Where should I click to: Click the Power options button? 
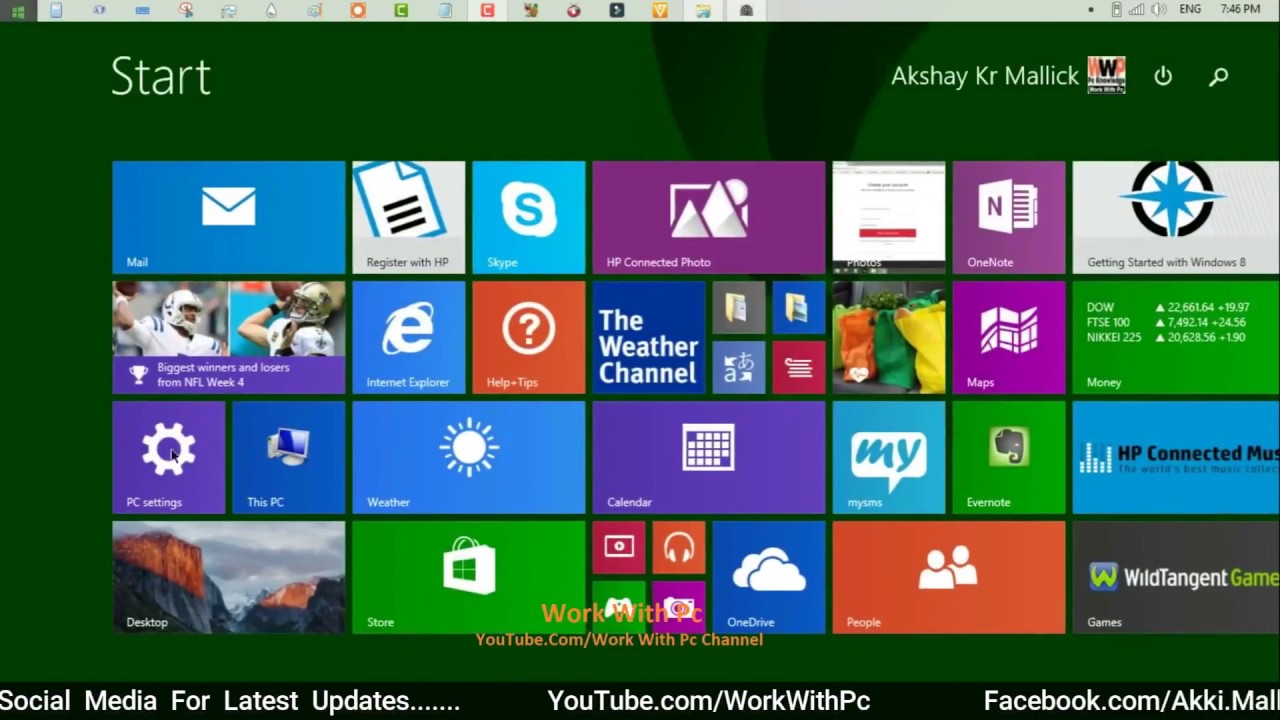(x=1162, y=76)
